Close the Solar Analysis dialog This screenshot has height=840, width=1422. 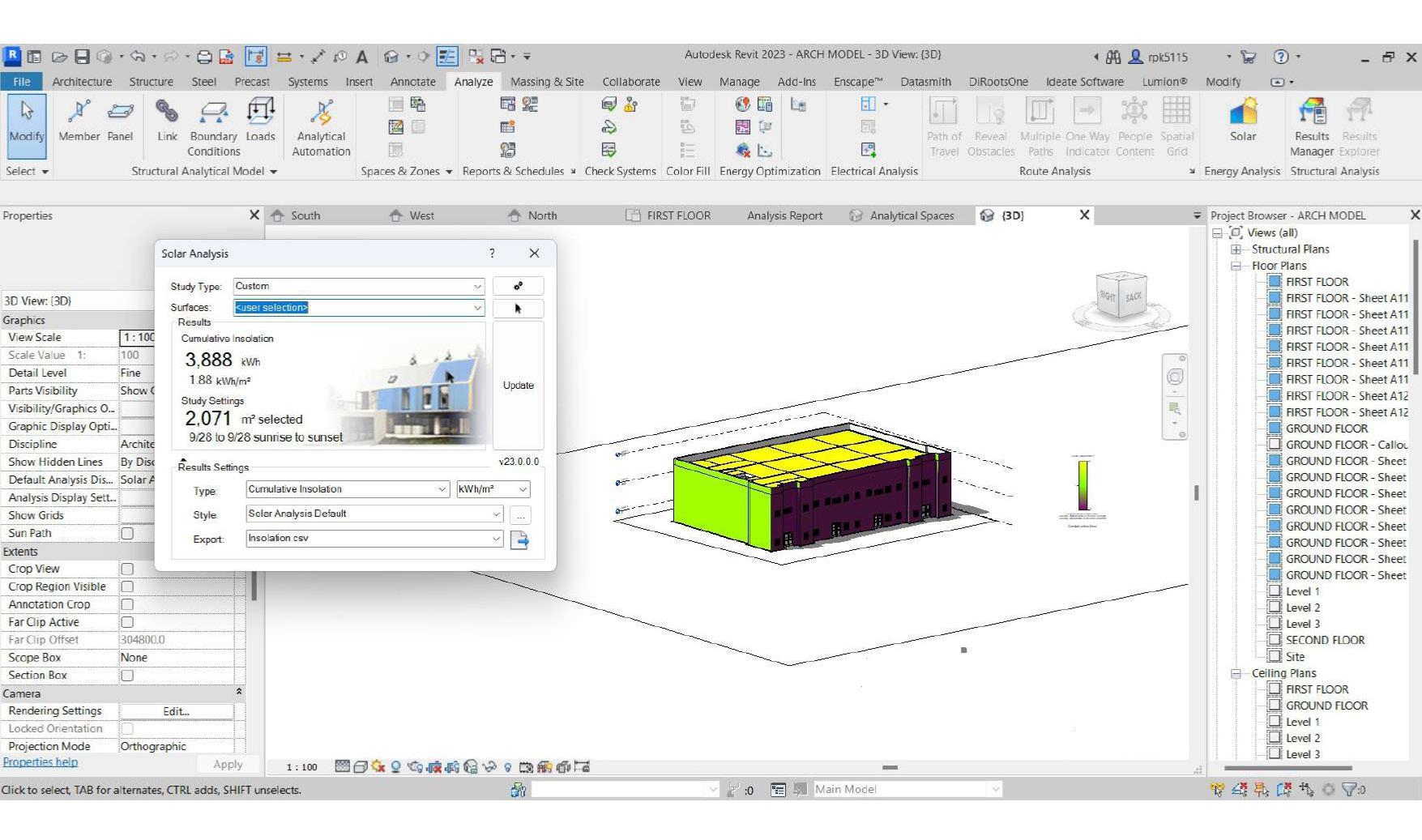click(534, 254)
